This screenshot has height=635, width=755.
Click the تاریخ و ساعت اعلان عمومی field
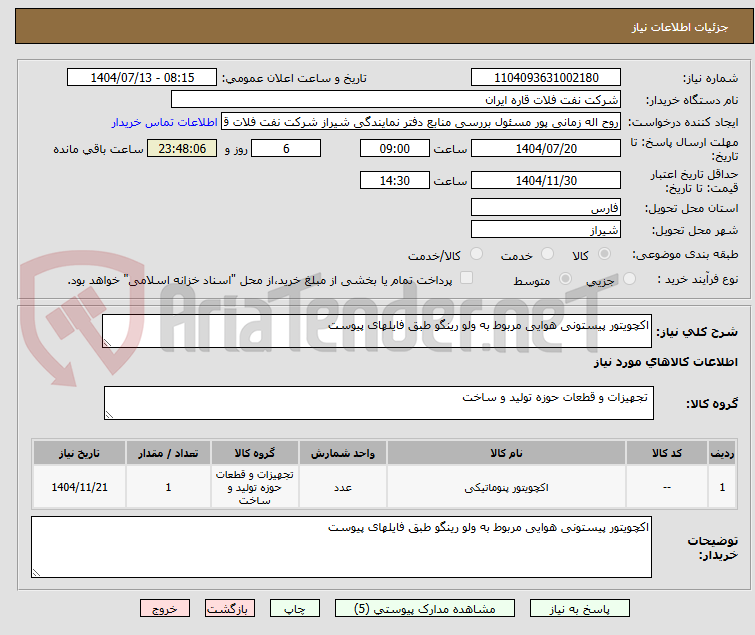[x=142, y=78]
